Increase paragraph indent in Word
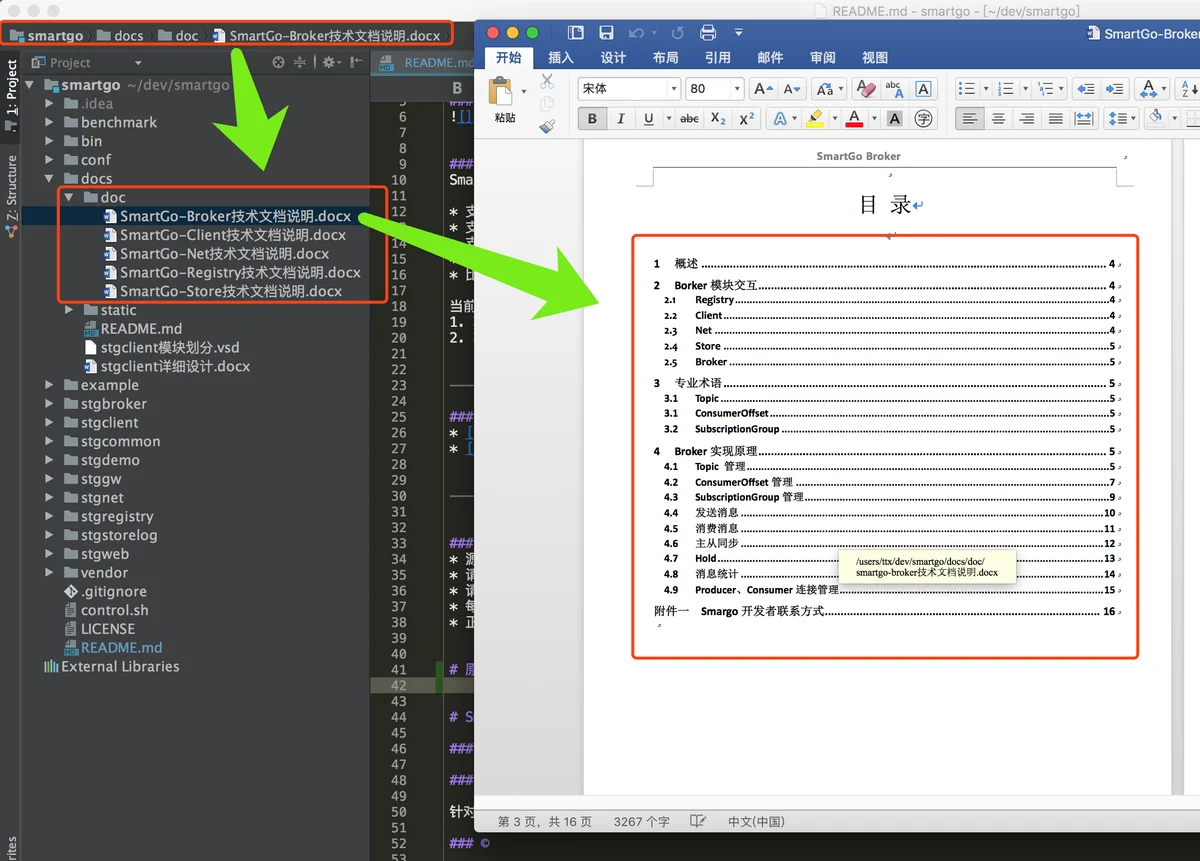 [x=1114, y=89]
